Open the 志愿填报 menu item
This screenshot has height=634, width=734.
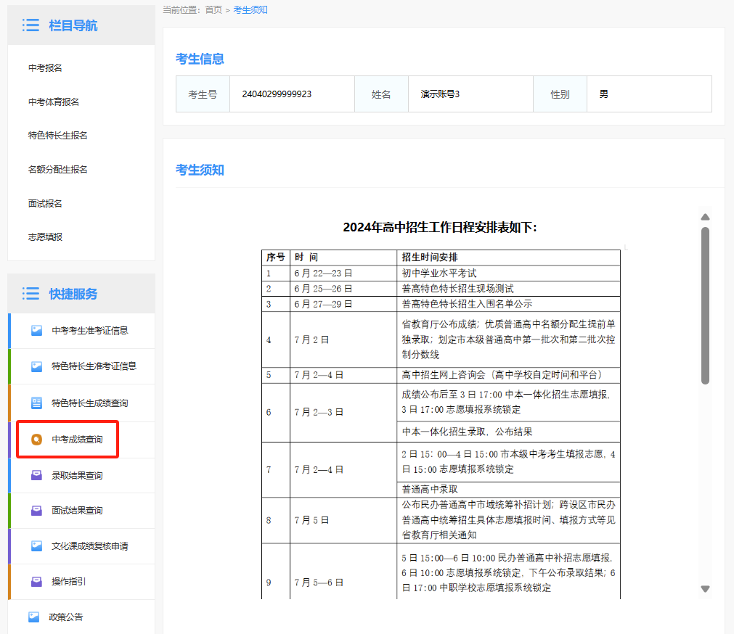point(45,237)
